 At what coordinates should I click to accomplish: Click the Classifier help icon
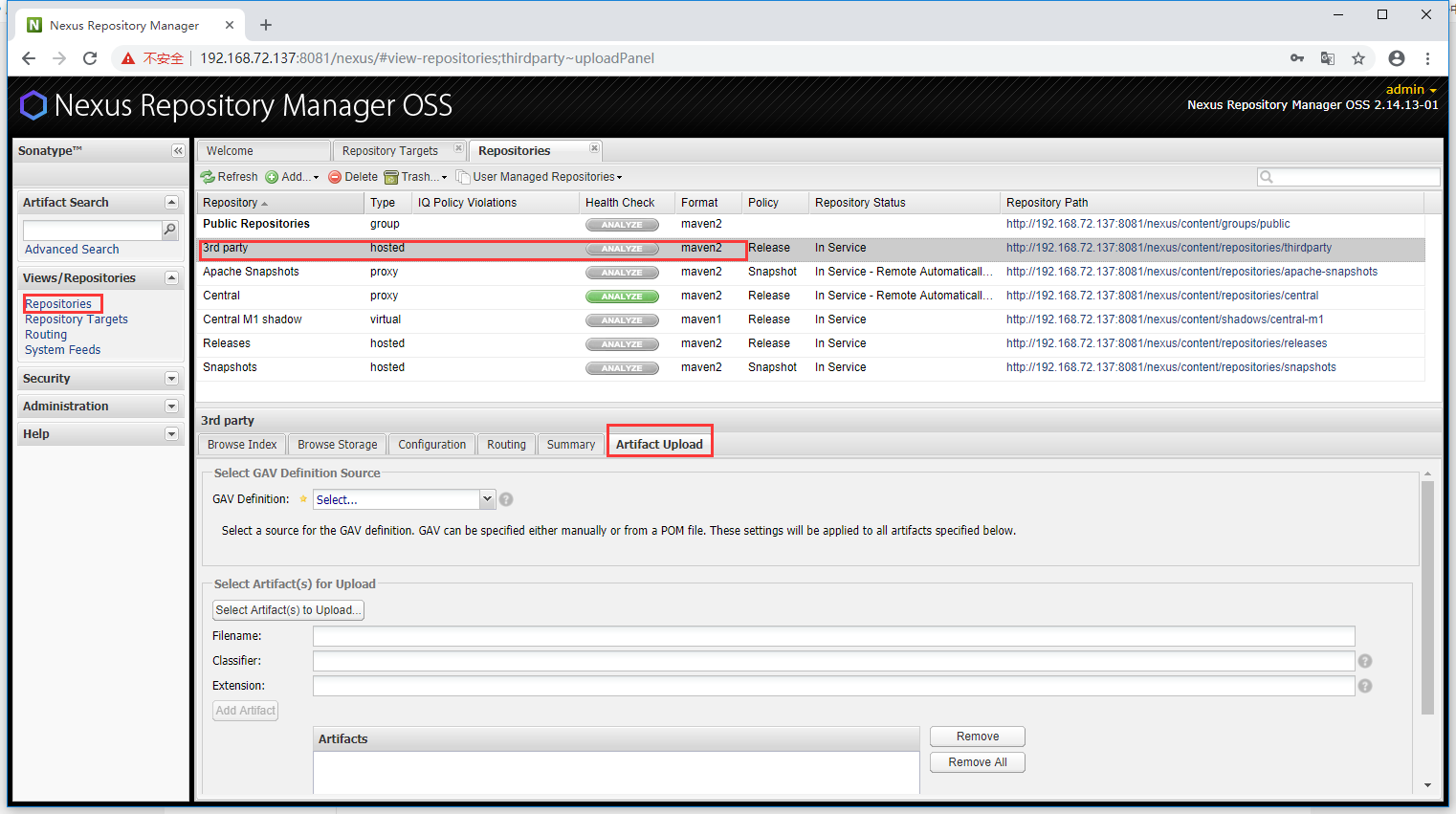click(1365, 661)
